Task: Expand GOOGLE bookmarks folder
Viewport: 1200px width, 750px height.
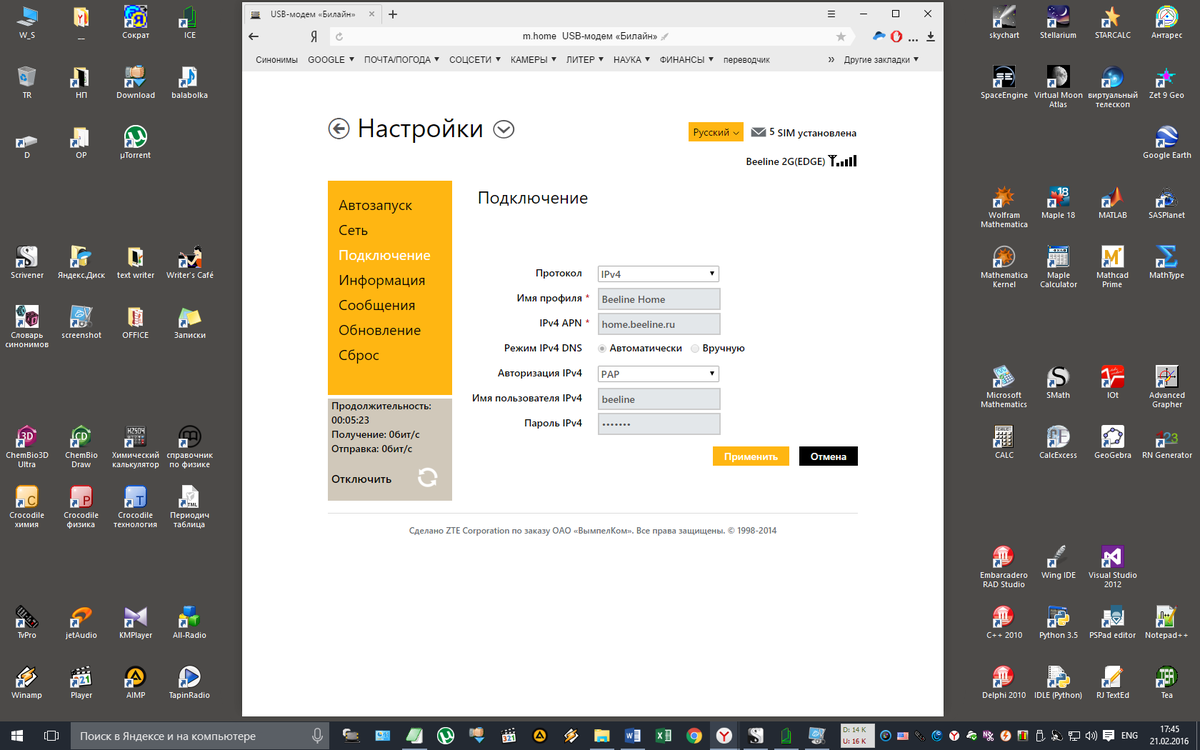Action: coord(330,59)
